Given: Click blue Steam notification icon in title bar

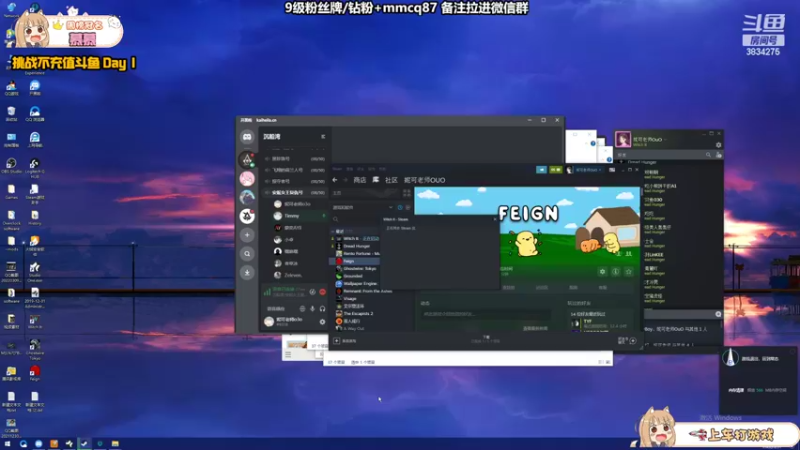Looking at the screenshot, I should (541, 170).
